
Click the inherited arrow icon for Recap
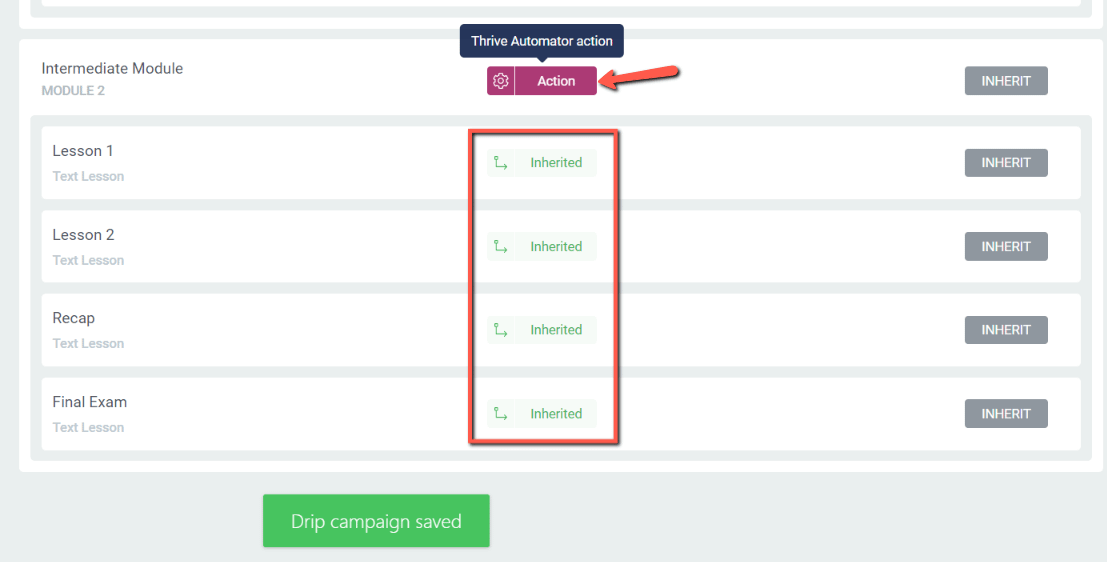(501, 330)
